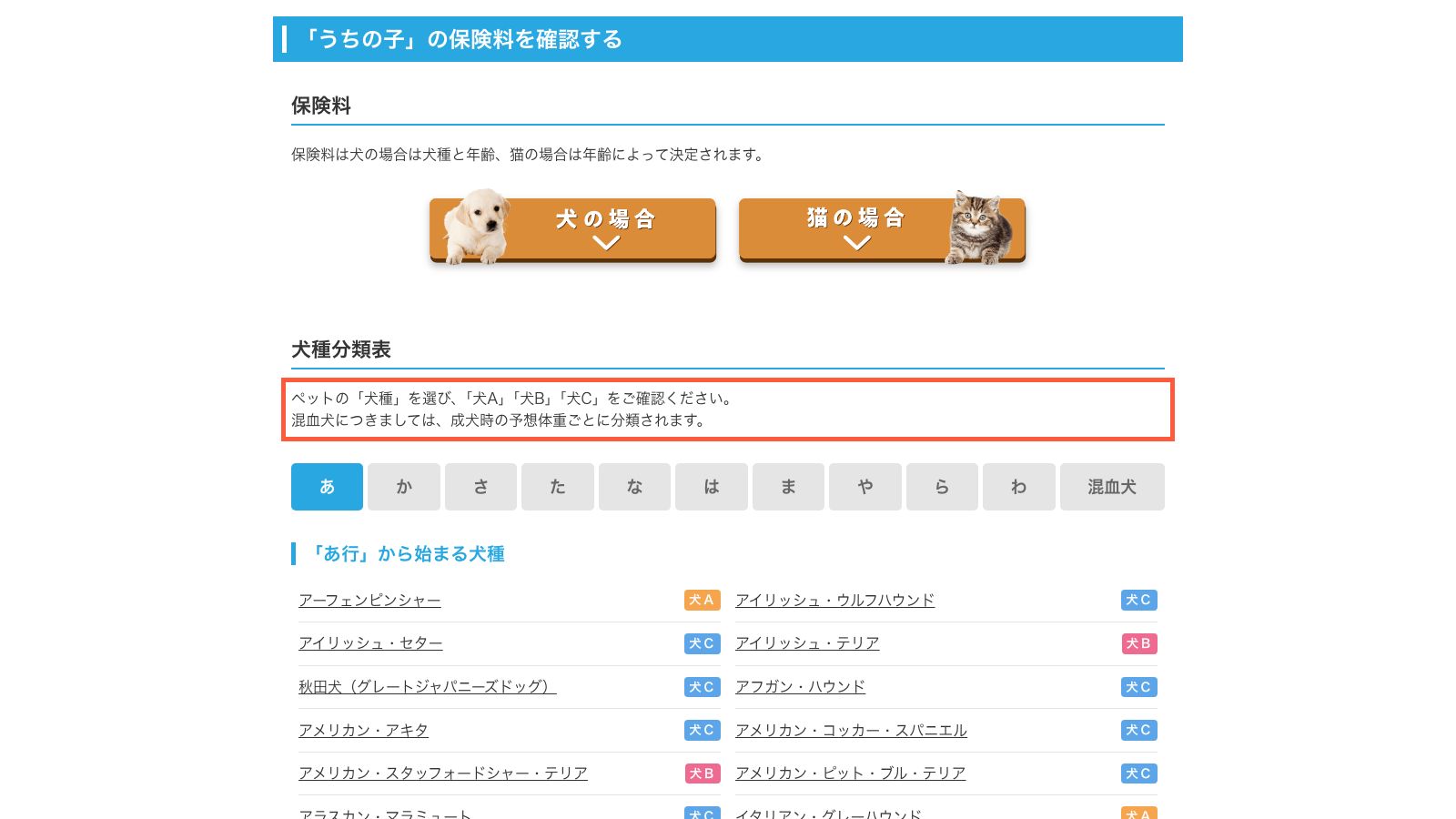This screenshot has height=819, width=1456.
Task: Switch to the さ row tab
Action: pyautogui.click(x=480, y=487)
